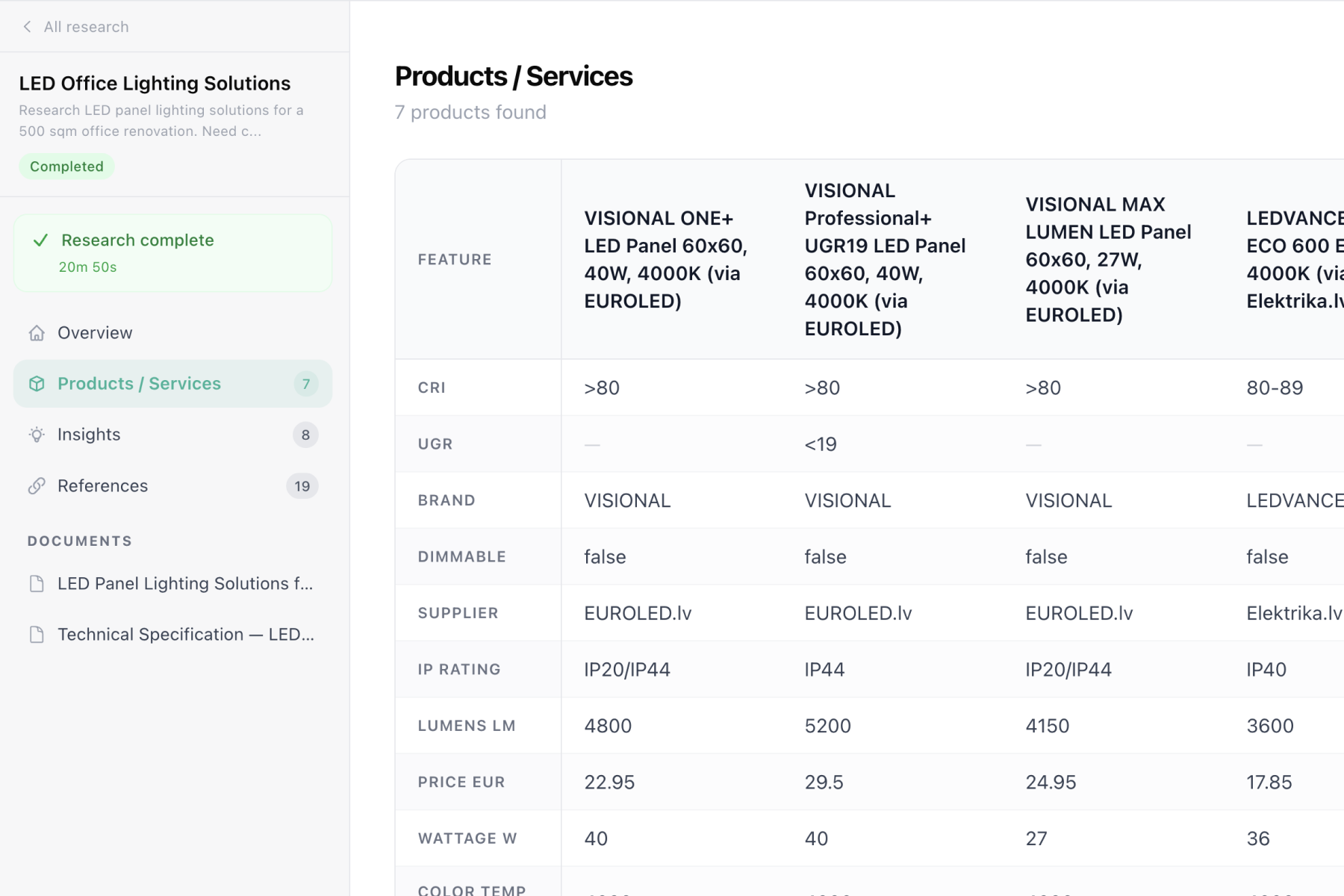Click the back chevron beside All research

coord(28,27)
